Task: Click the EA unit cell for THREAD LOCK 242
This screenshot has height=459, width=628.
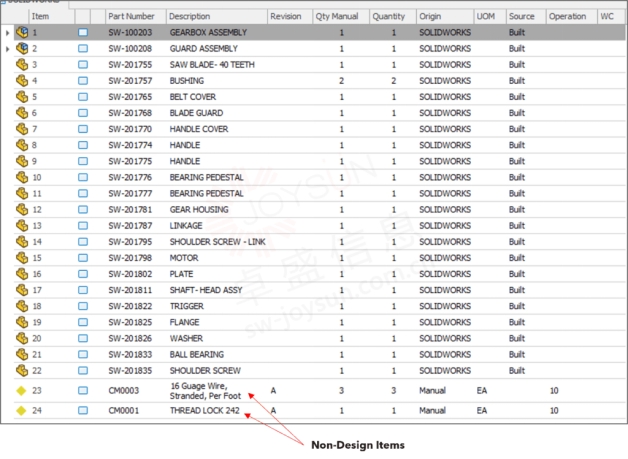Action: [x=482, y=411]
